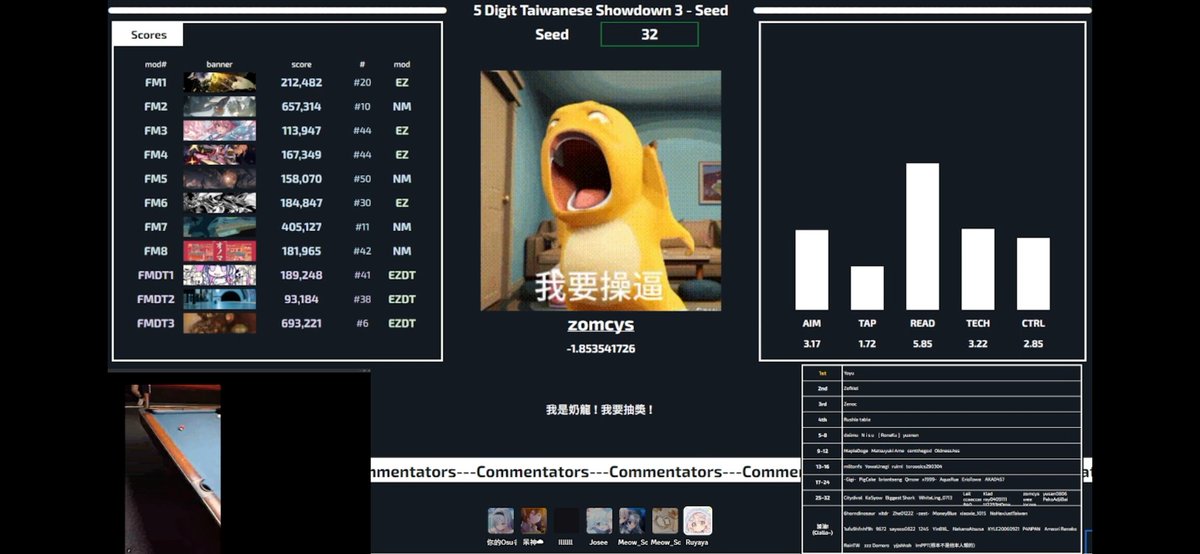Click the FM3 score 113,947
The height and width of the screenshot is (554, 1200).
301,131
